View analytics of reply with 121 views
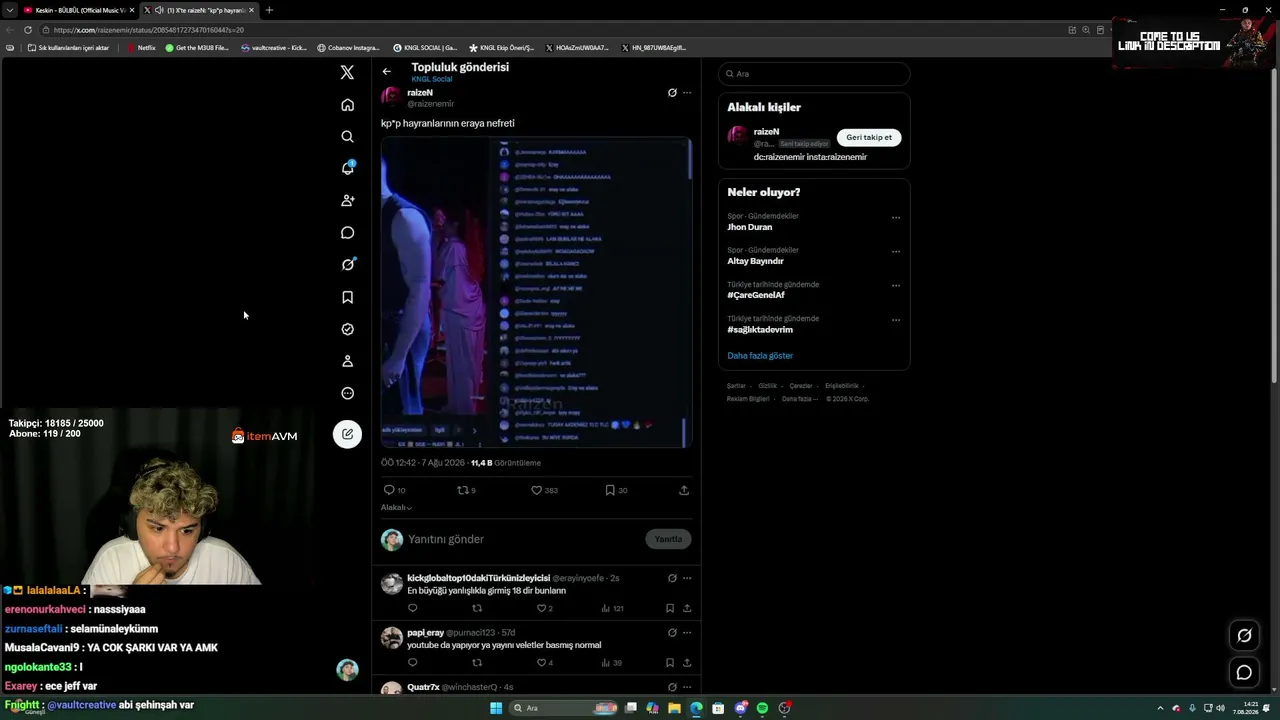Image resolution: width=1280 pixels, height=720 pixels. tap(612, 608)
